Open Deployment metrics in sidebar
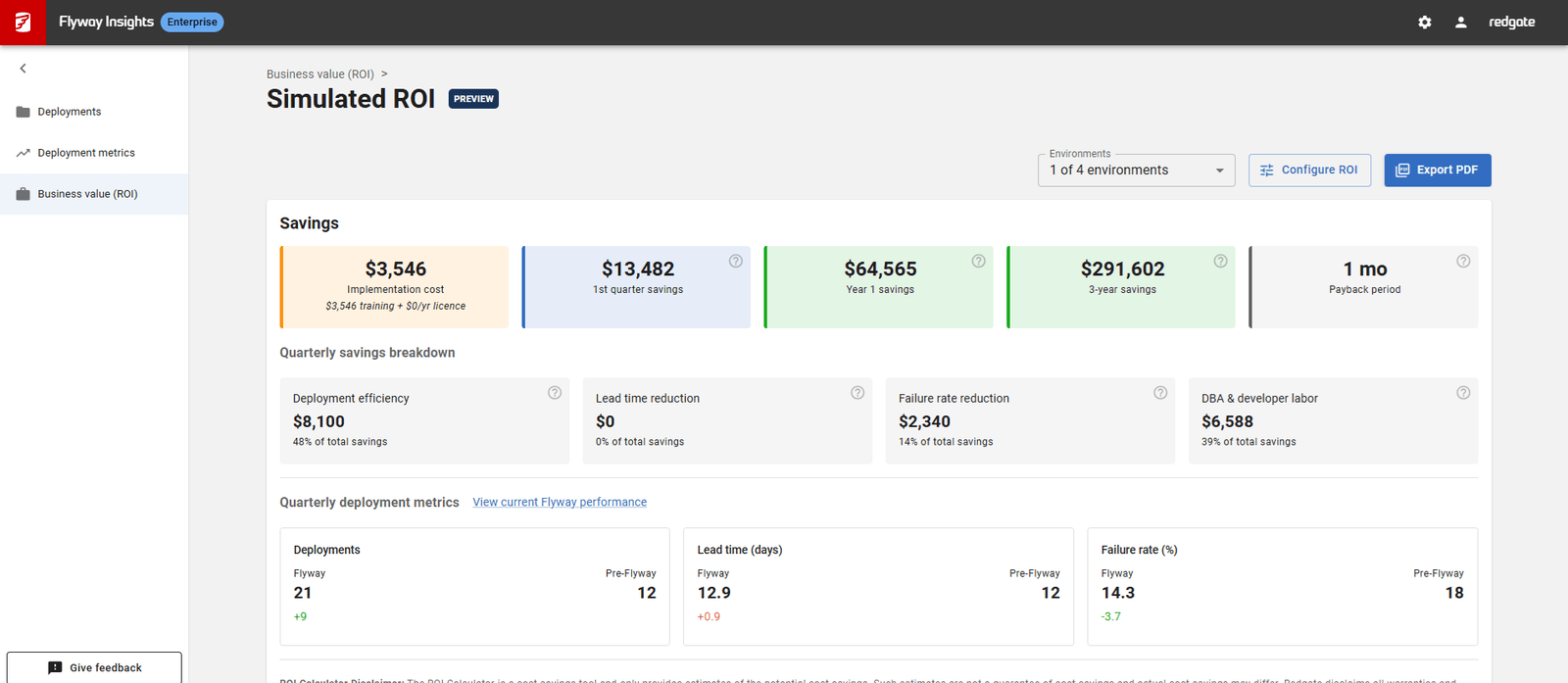1568x683 pixels. (x=94, y=153)
